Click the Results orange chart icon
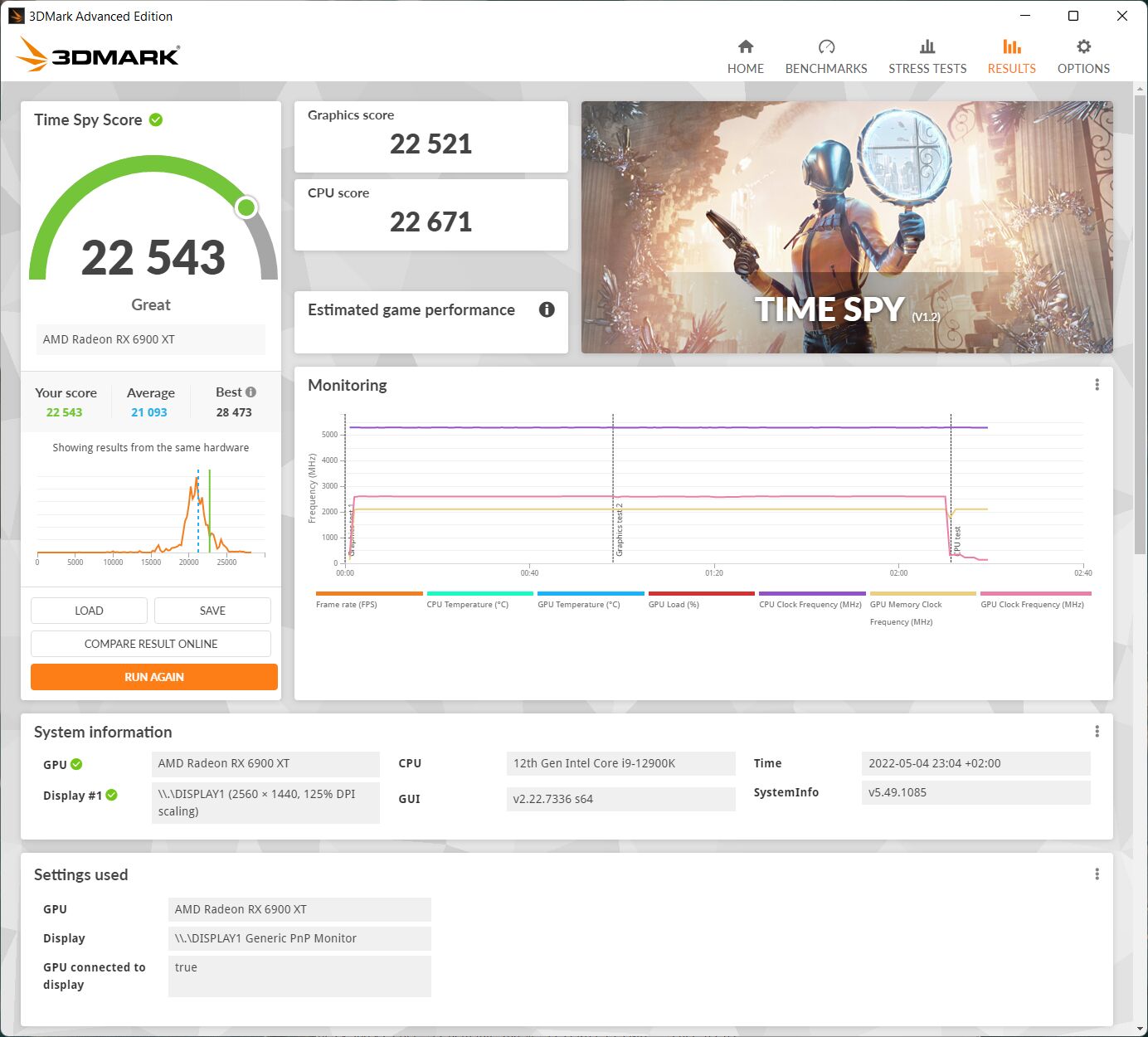This screenshot has width=1148, height=1037. coord(1012,46)
